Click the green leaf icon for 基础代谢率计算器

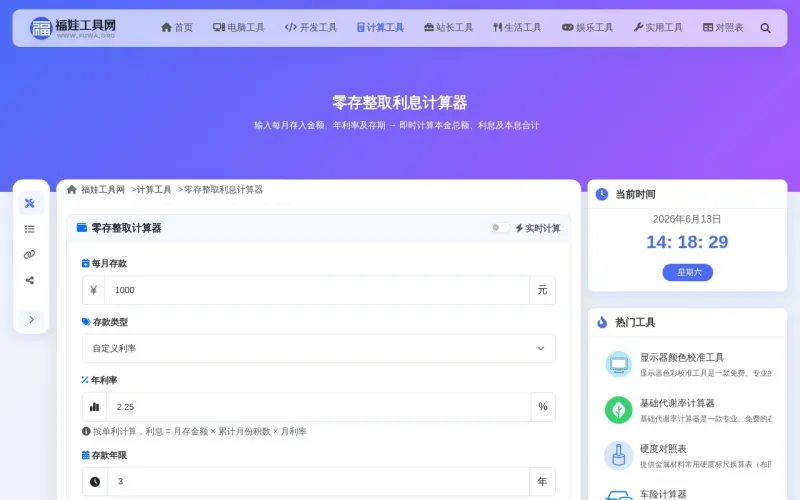(618, 410)
